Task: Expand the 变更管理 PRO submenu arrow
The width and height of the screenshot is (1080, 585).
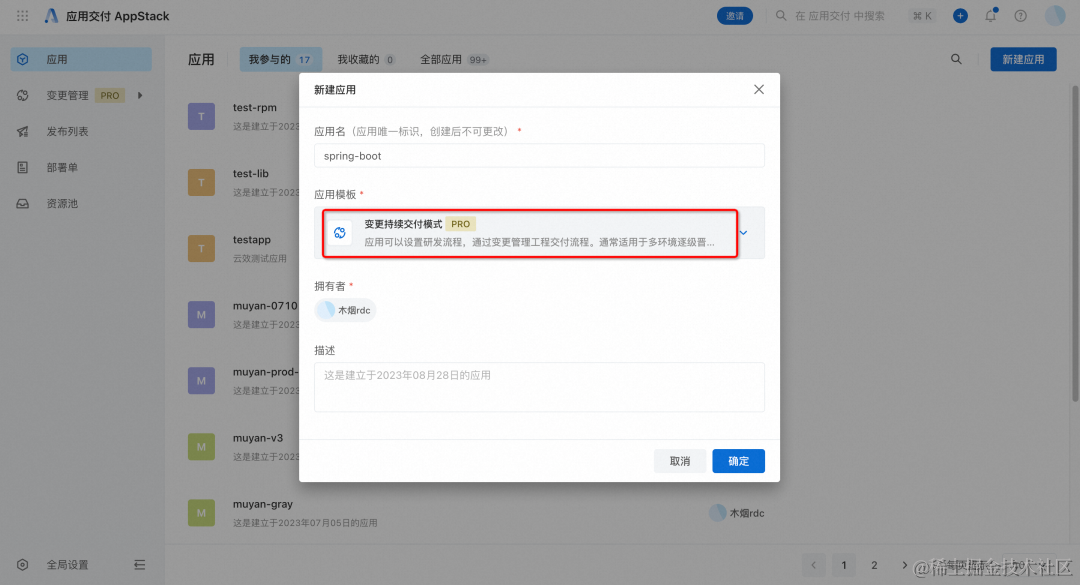Action: tap(141, 95)
